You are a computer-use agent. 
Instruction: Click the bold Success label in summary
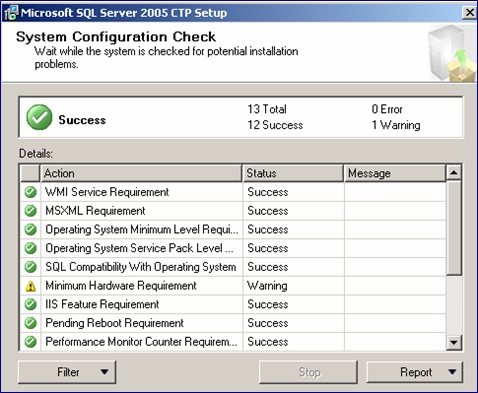[82, 120]
